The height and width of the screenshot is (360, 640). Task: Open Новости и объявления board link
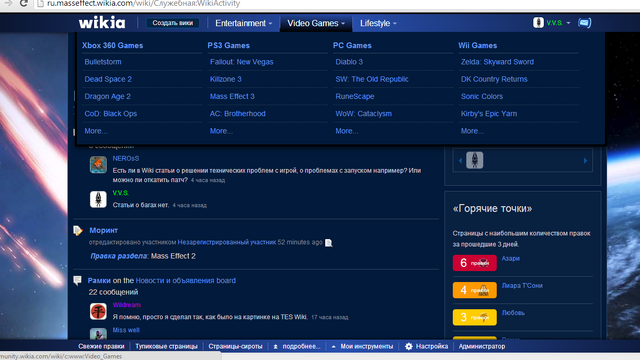185,281
